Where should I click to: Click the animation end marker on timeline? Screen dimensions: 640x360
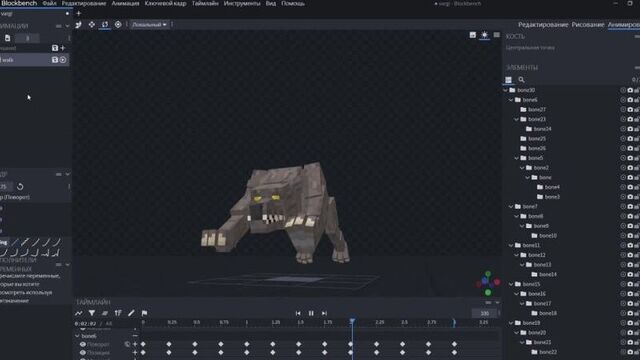point(454,322)
